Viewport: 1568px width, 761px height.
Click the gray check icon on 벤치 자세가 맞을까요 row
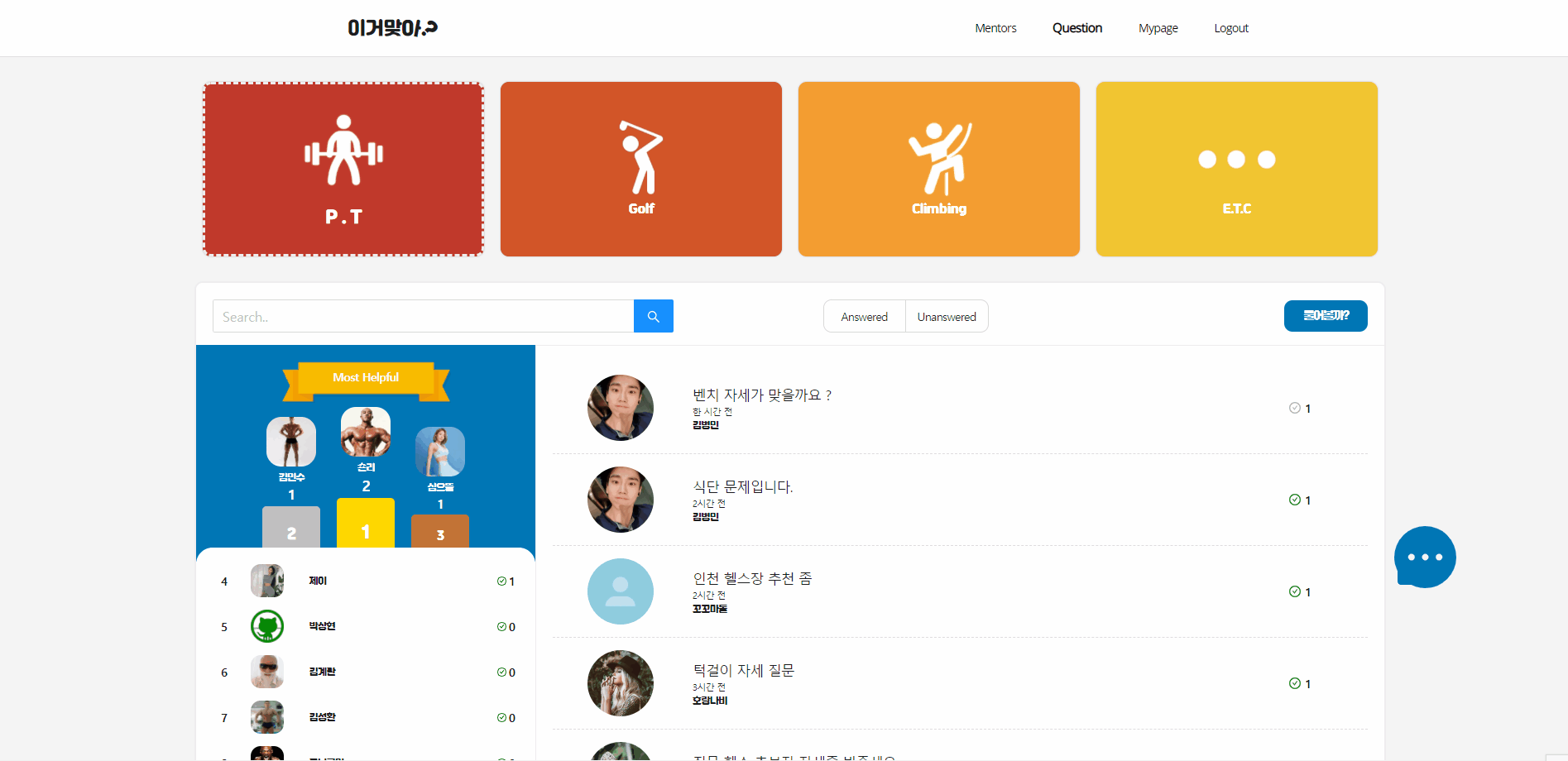tap(1295, 408)
